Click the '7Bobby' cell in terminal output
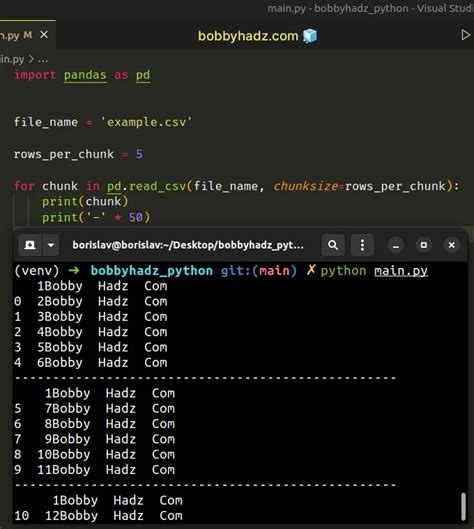Image resolution: width=474 pixels, height=529 pixels. tap(67, 409)
